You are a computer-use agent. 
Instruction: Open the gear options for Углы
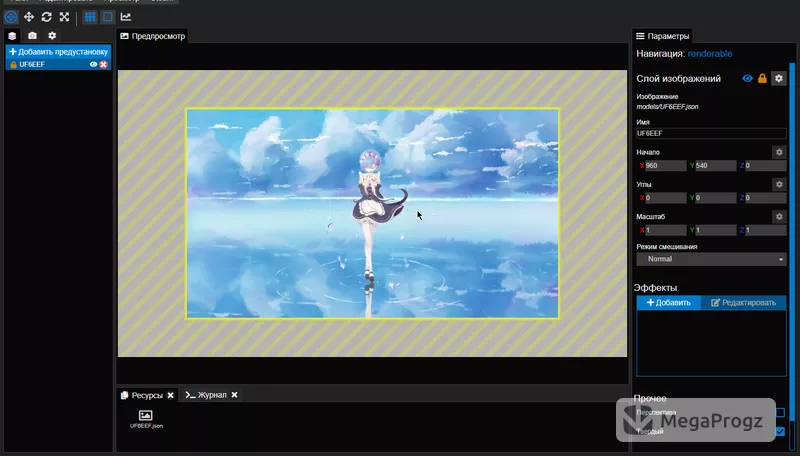[x=779, y=184]
